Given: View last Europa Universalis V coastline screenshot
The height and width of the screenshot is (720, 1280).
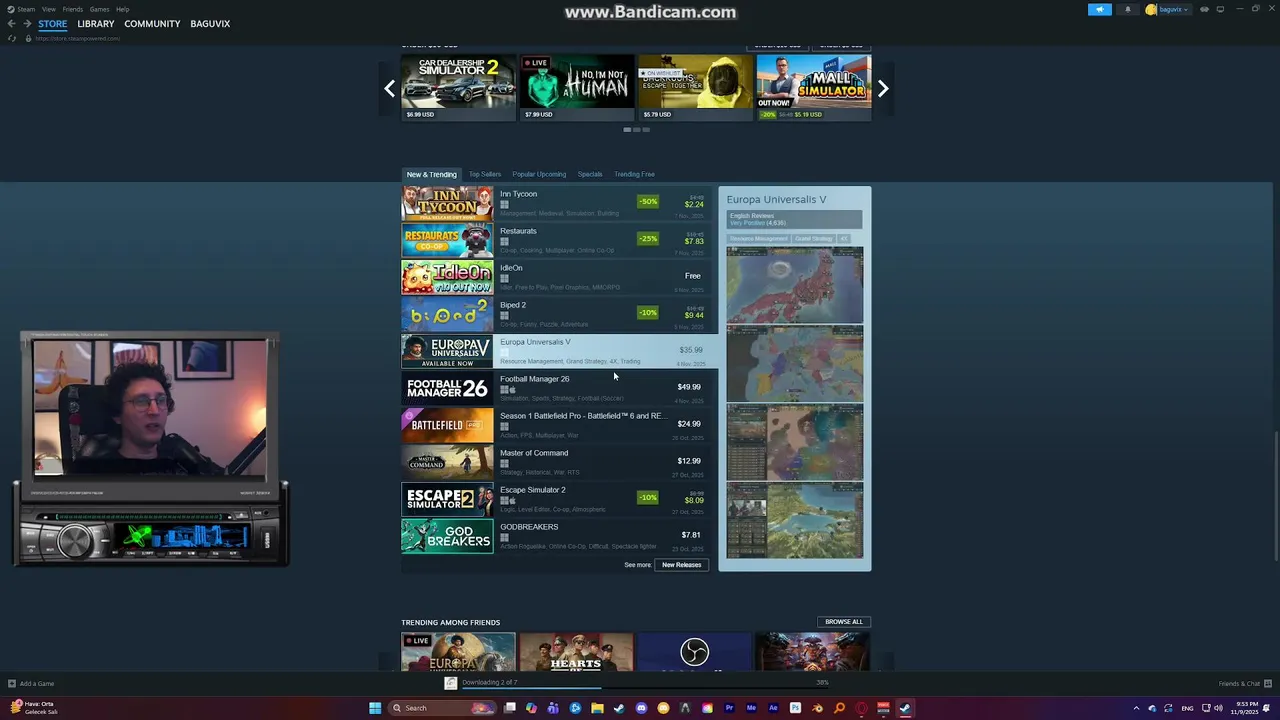Looking at the screenshot, I should coord(795,520).
